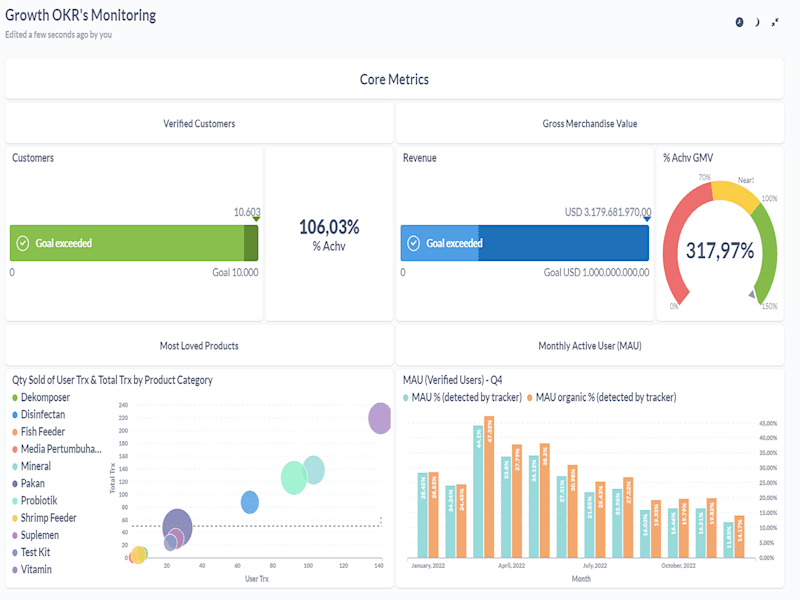Click the orange bar labeled 19.79%
This screenshot has height=600, width=800.
point(684,528)
